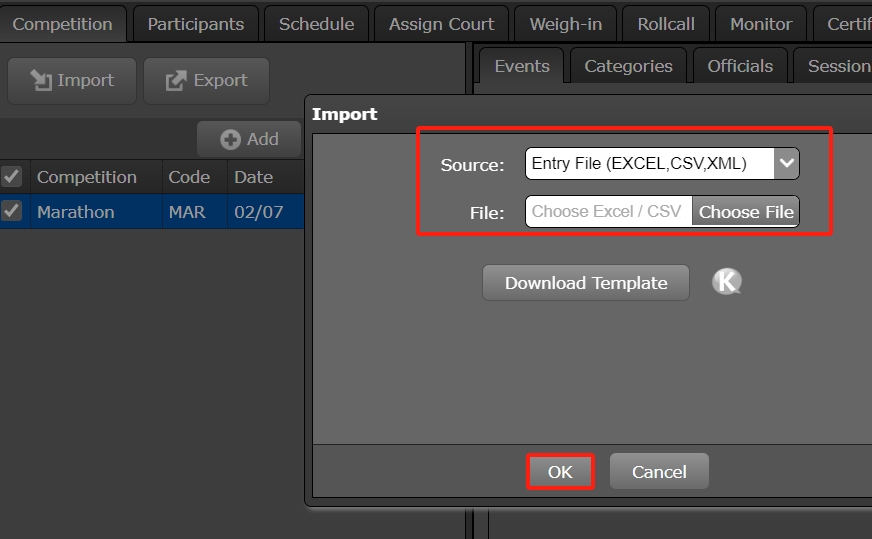
Task: Select the Officials sub-tab
Action: (740, 66)
